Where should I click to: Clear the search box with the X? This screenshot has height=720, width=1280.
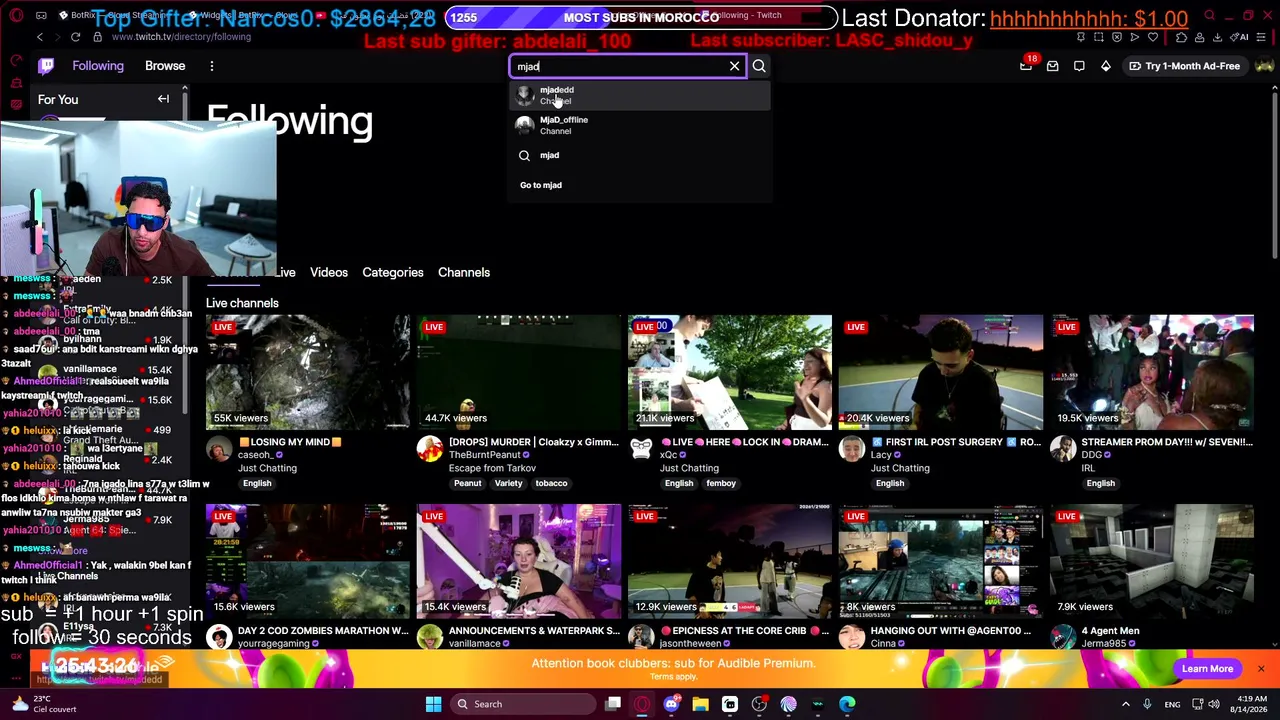[x=734, y=66]
